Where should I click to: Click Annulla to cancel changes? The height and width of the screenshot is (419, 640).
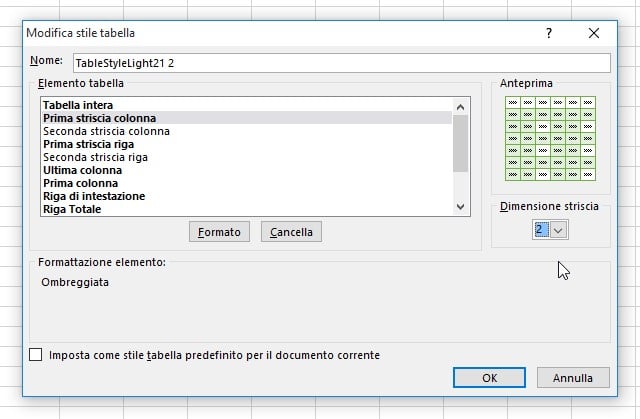pyautogui.click(x=573, y=378)
